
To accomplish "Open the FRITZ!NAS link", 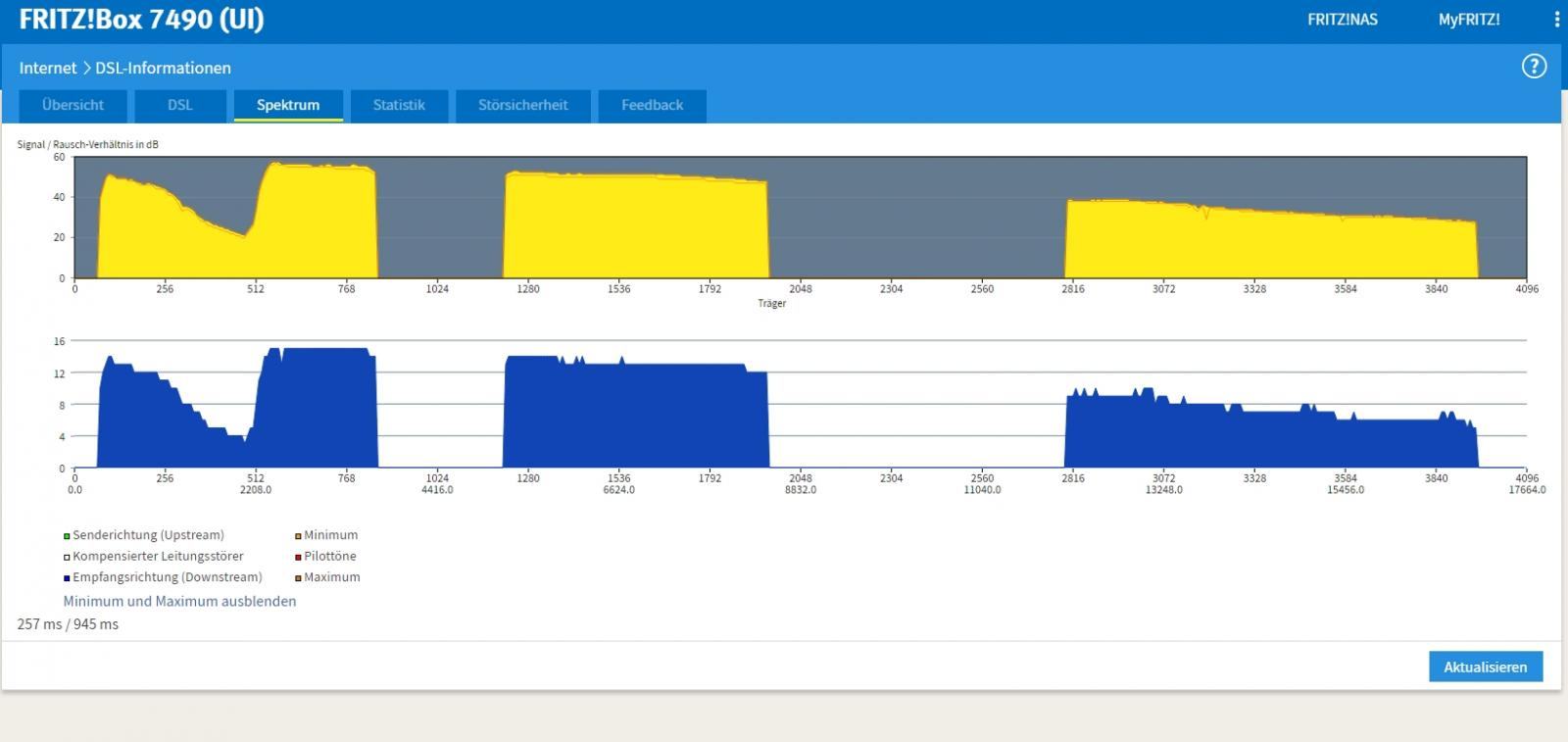I will (1343, 20).
